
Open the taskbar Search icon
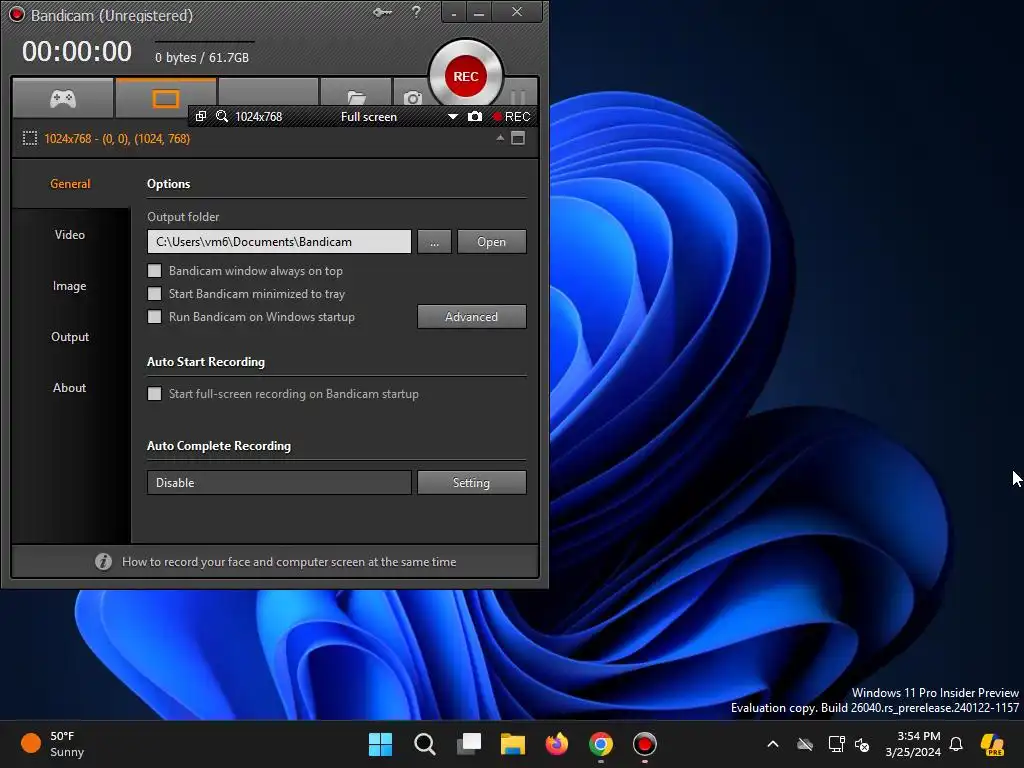click(424, 744)
